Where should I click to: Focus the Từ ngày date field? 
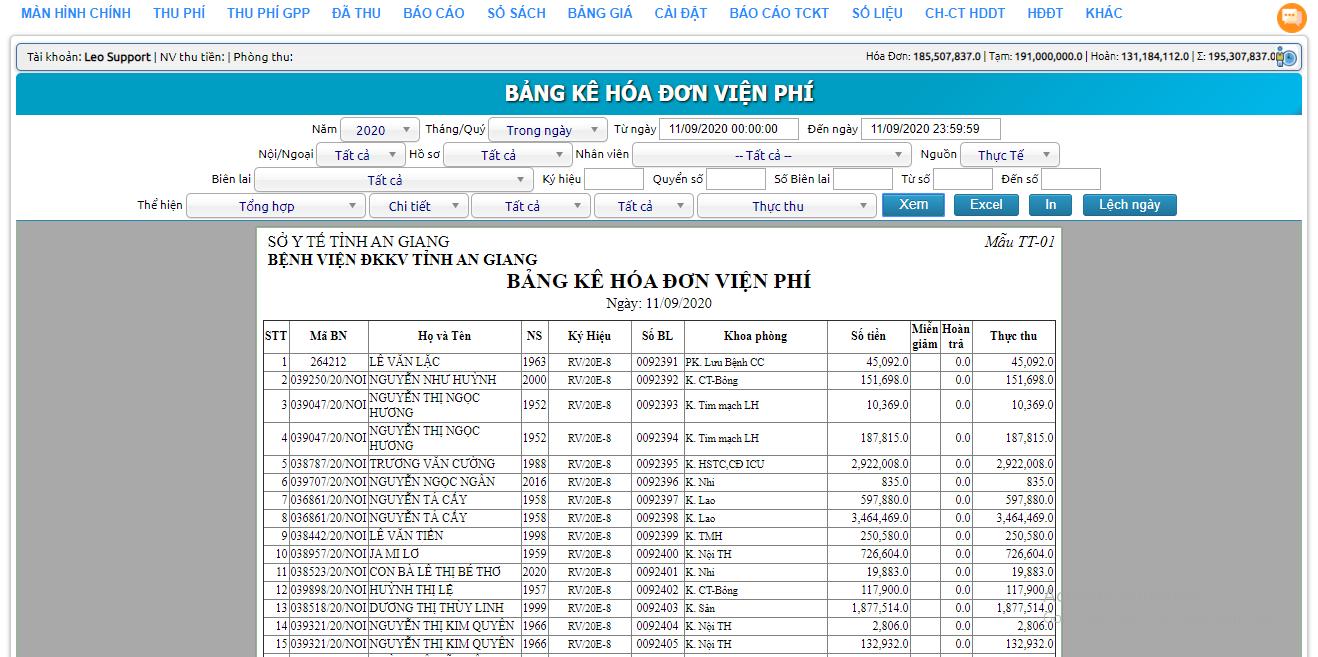(729, 129)
